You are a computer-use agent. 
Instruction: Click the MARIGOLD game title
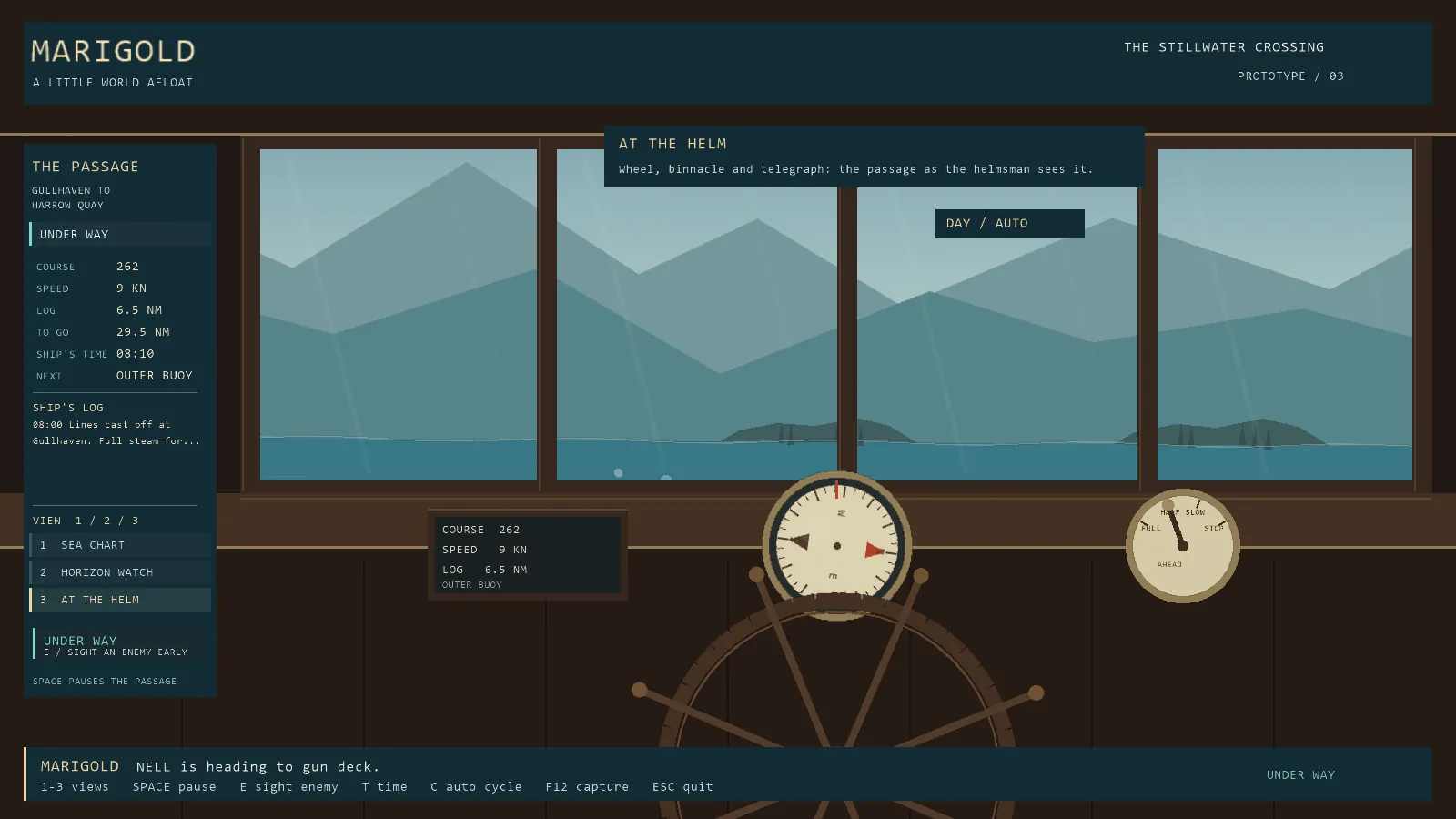click(114, 51)
